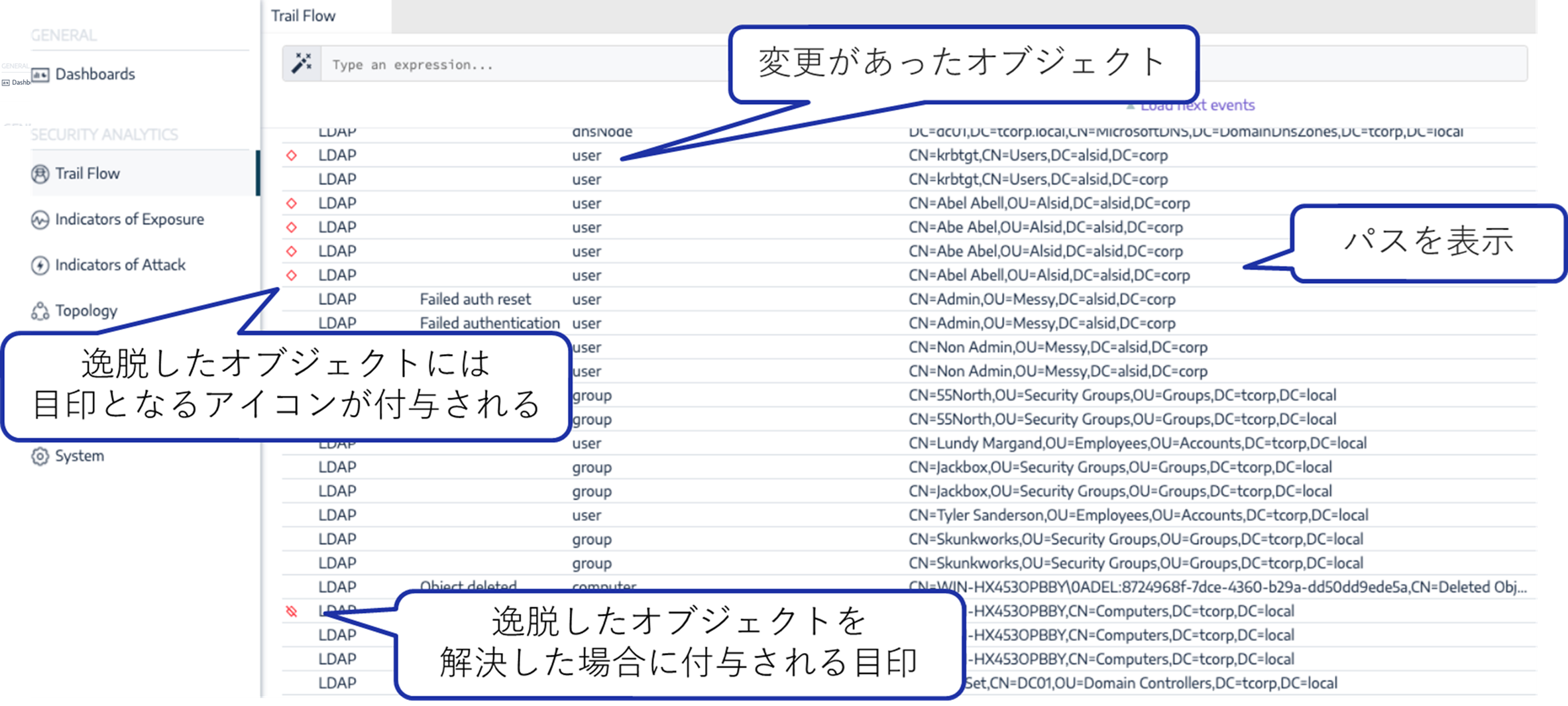Click red diamond beside first Abel Abell row
The width and height of the screenshot is (1568, 706).
(292, 203)
